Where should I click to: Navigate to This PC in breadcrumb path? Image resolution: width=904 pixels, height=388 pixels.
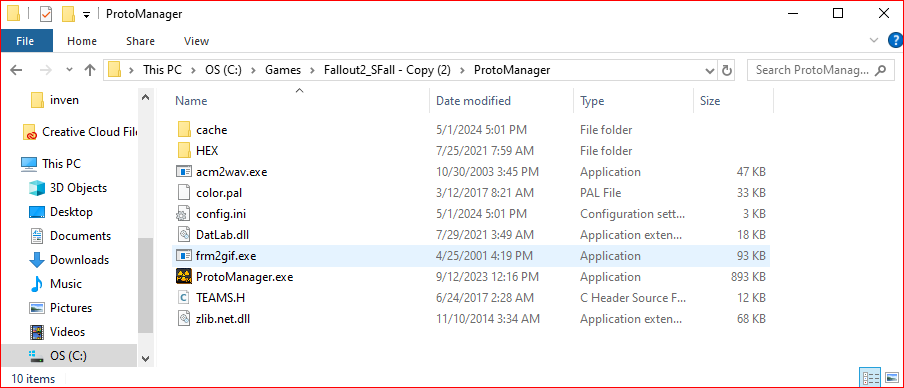point(162,70)
